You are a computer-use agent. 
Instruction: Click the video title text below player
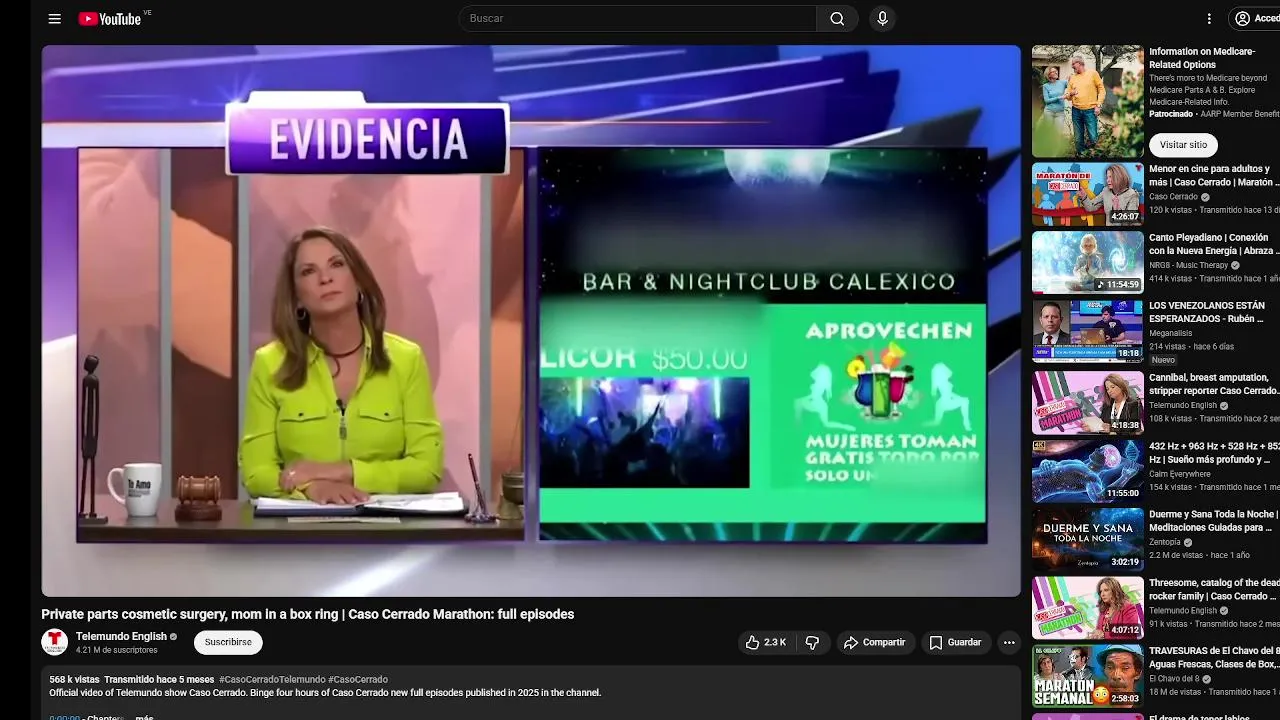tap(307, 614)
